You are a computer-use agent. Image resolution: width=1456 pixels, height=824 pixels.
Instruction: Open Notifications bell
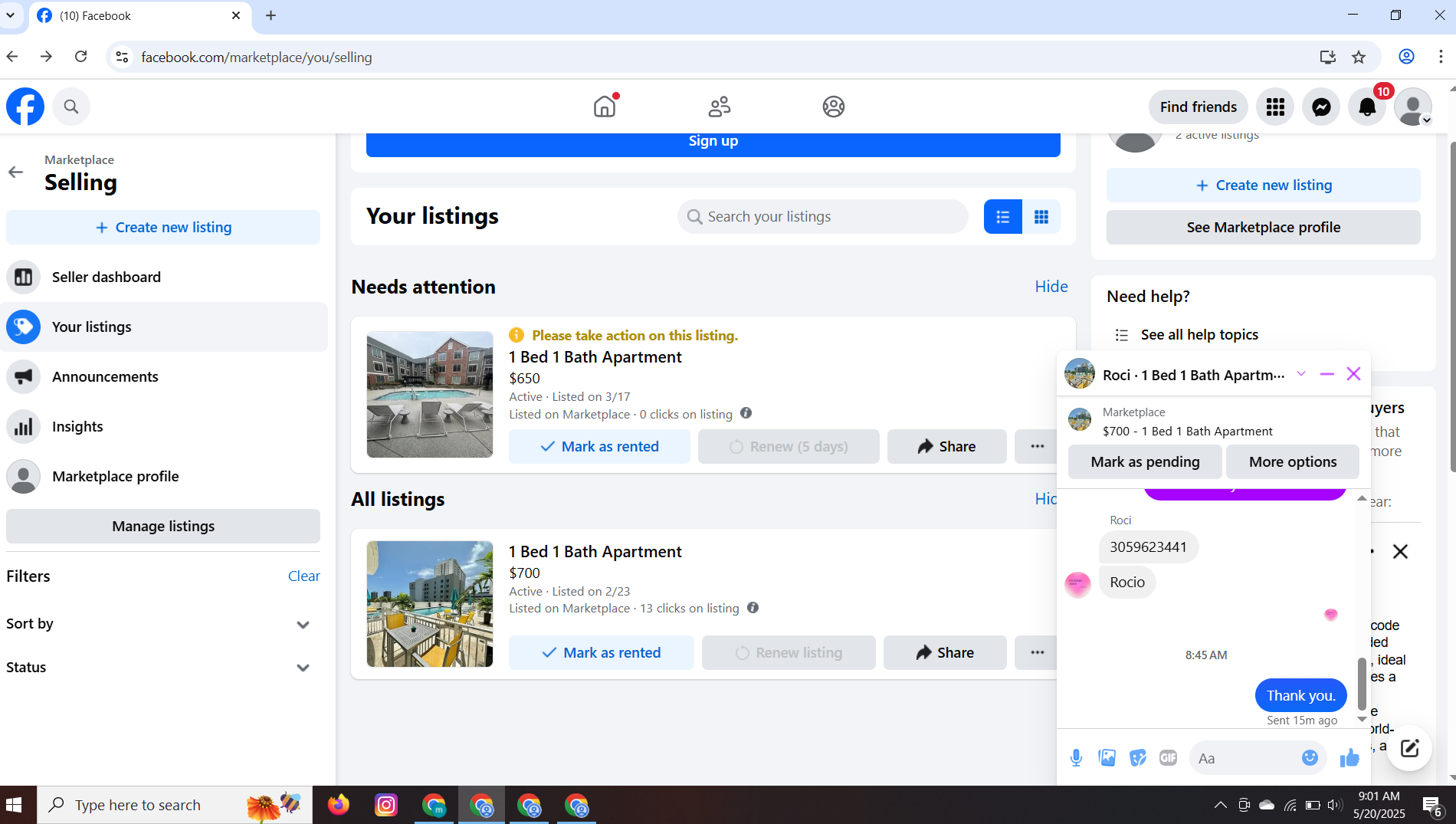click(x=1367, y=107)
